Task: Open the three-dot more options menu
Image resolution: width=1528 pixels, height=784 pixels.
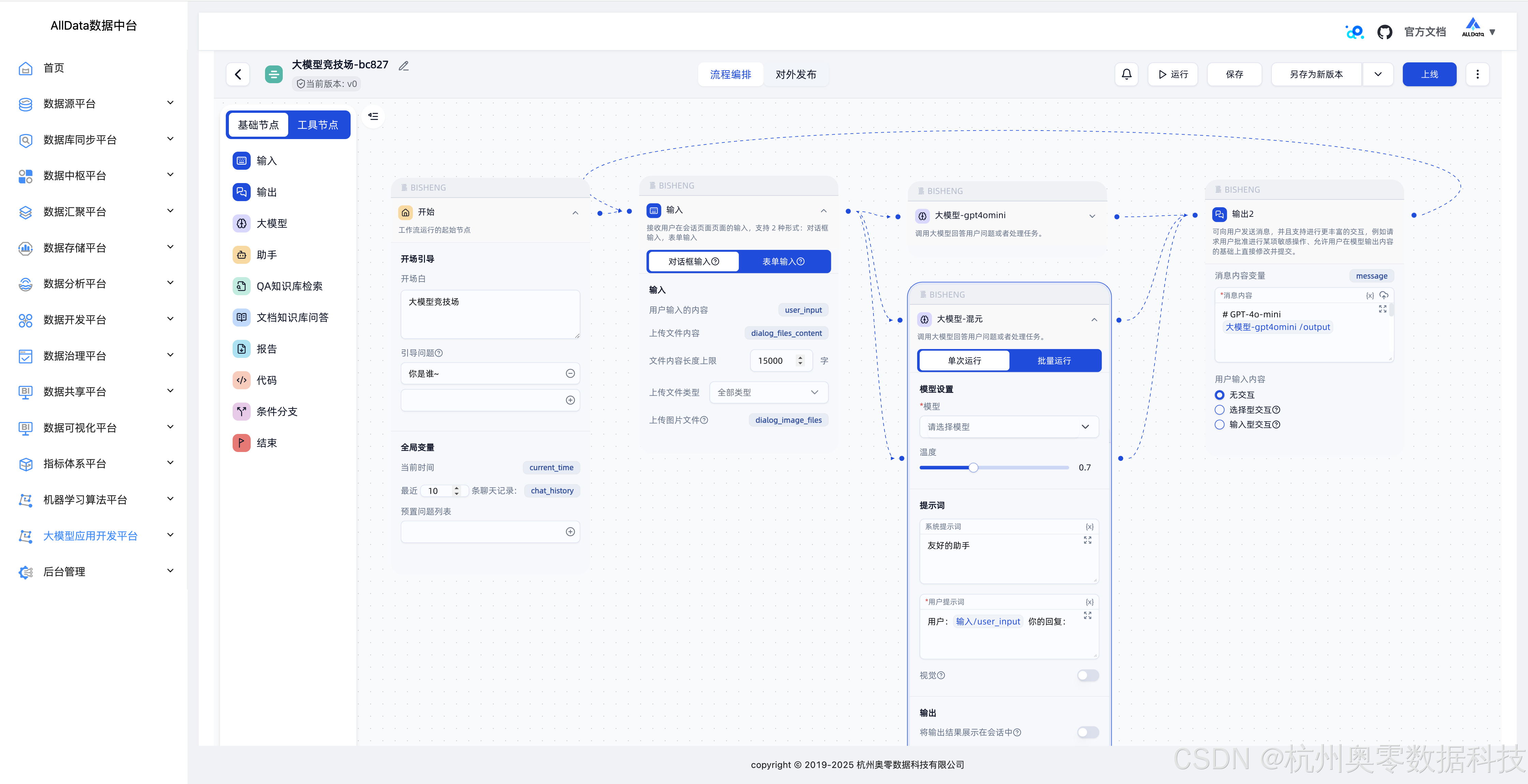Action: 1477,74
